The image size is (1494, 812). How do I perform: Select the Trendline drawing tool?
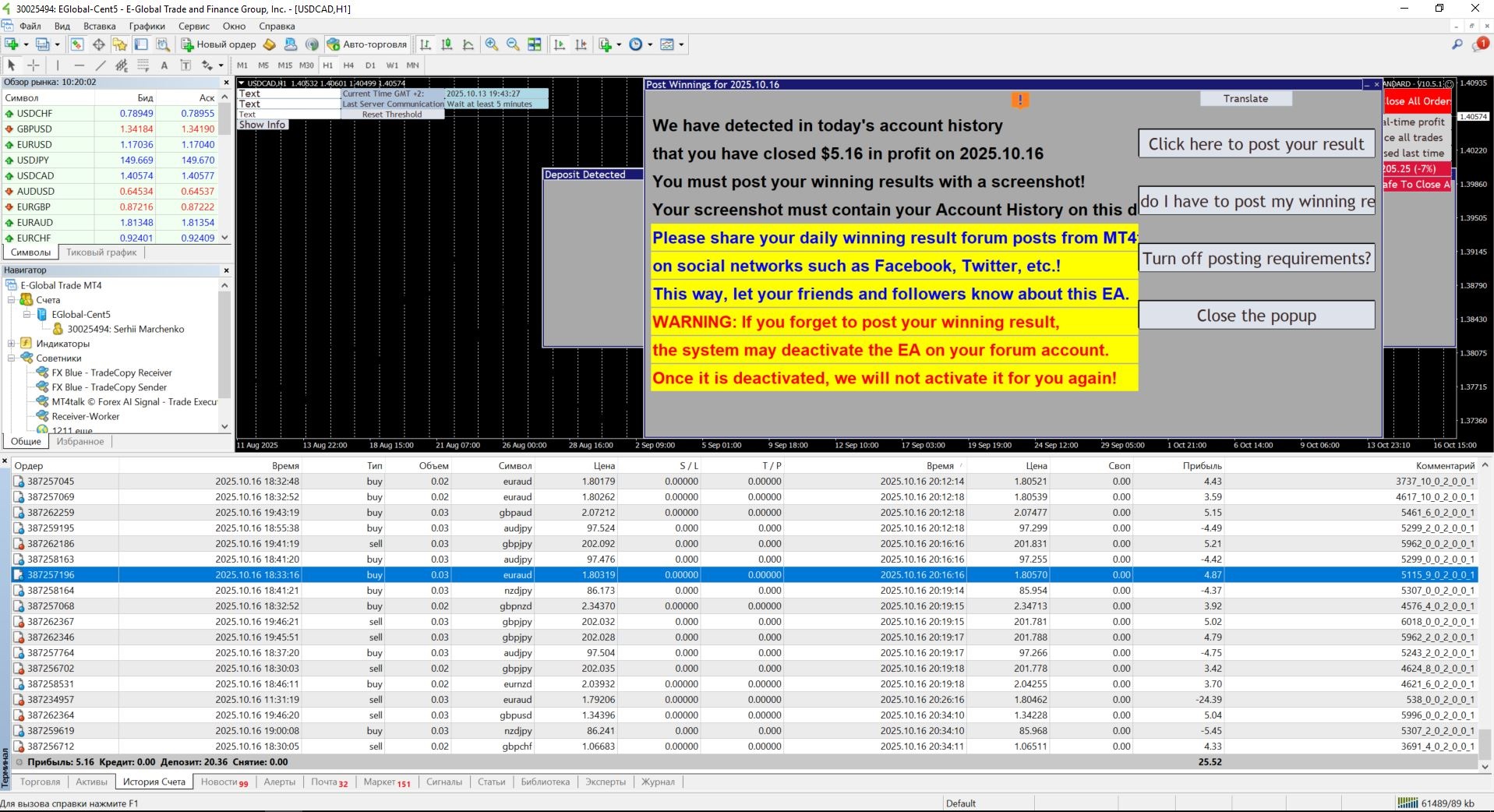pyautogui.click(x=101, y=65)
